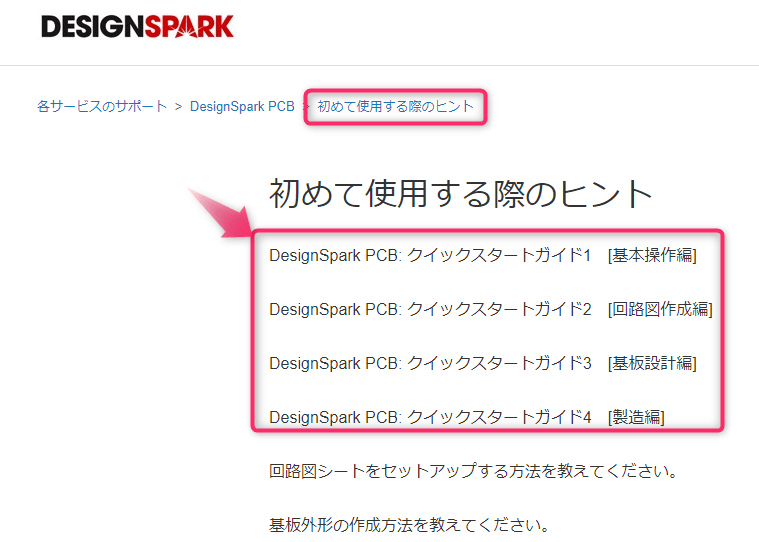Open クイックスタートガイド3 [基板設計編] article
This screenshot has width=759, height=542.
tap(483, 363)
